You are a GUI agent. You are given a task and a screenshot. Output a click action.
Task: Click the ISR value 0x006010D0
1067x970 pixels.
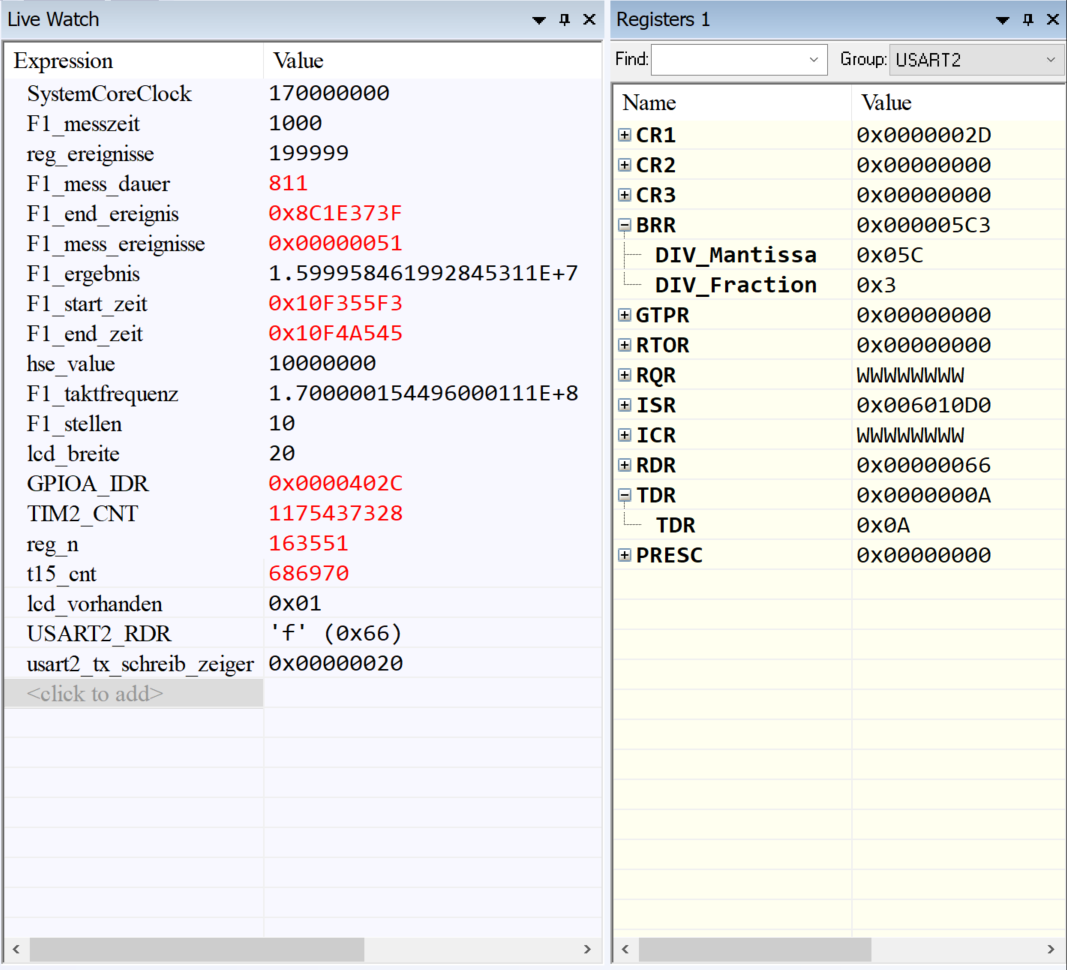pyautogui.click(x=923, y=405)
